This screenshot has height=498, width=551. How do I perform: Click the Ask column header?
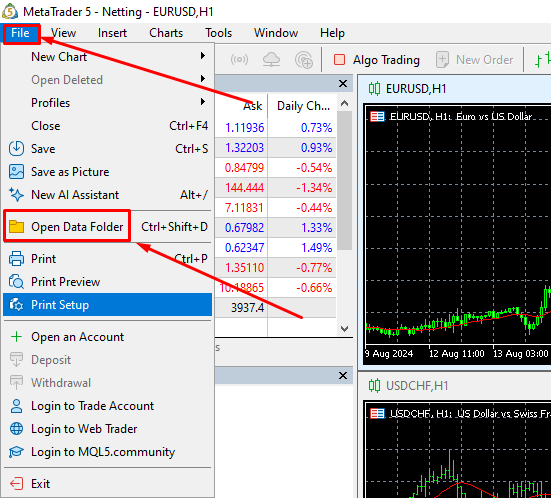click(x=252, y=106)
